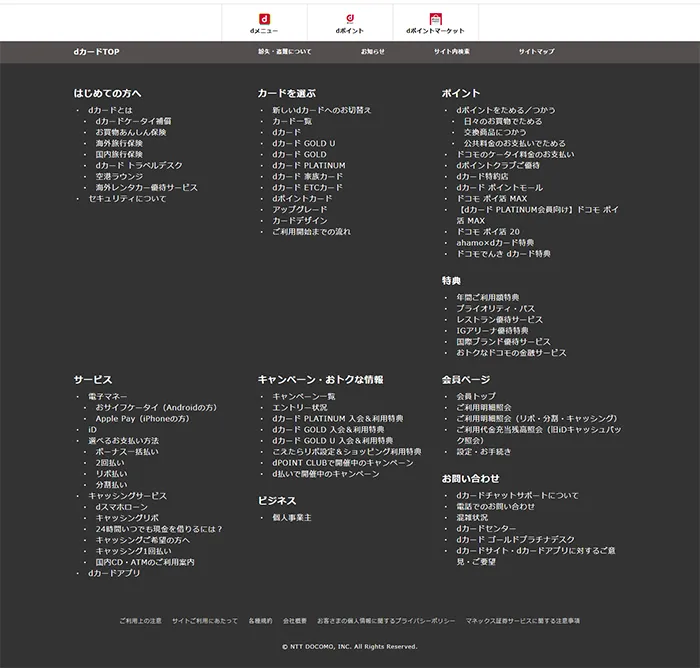Open the レストラン優待サービス link
Image resolution: width=700 pixels, height=668 pixels.
point(500,320)
